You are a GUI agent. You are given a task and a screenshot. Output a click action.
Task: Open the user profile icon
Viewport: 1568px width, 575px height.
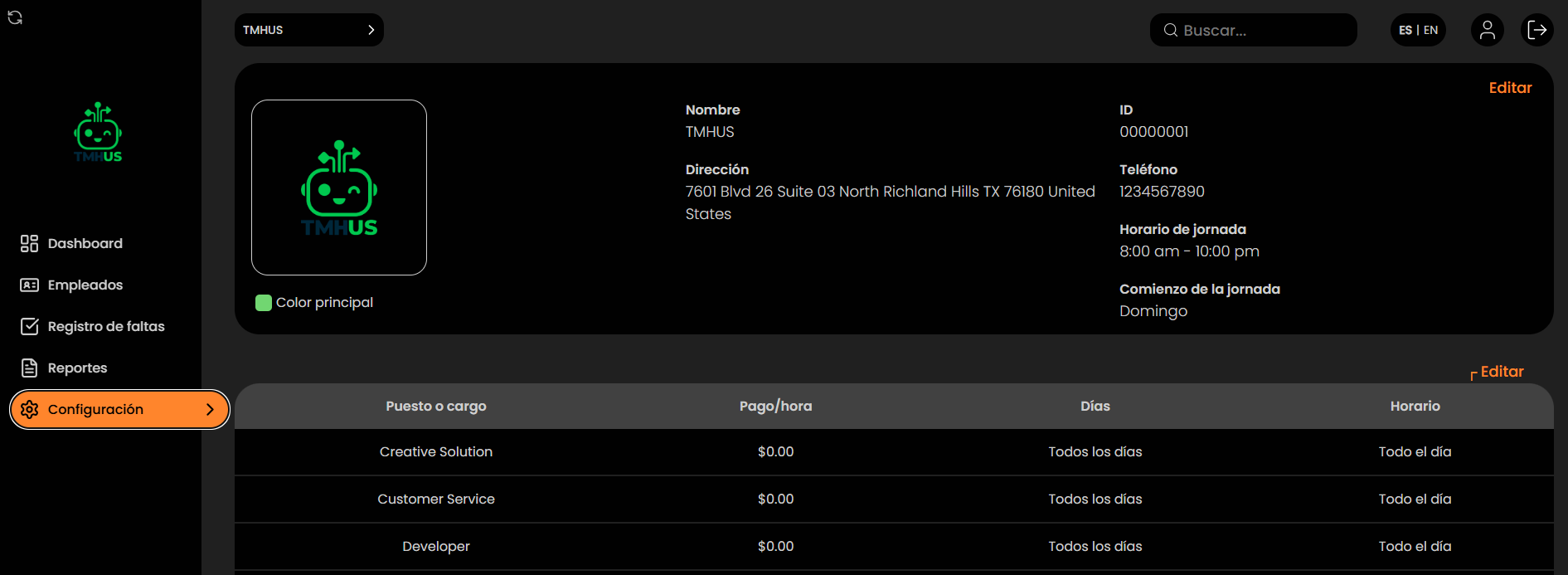tap(1487, 30)
